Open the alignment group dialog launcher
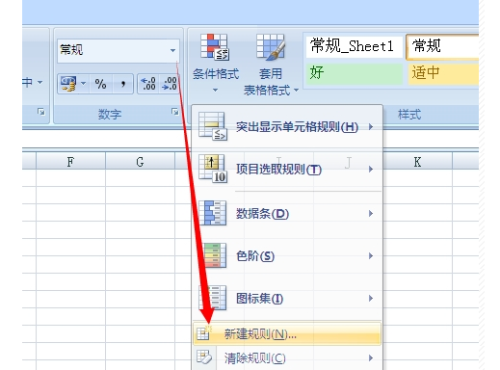Viewport: 500px width, 370px height. point(41,112)
